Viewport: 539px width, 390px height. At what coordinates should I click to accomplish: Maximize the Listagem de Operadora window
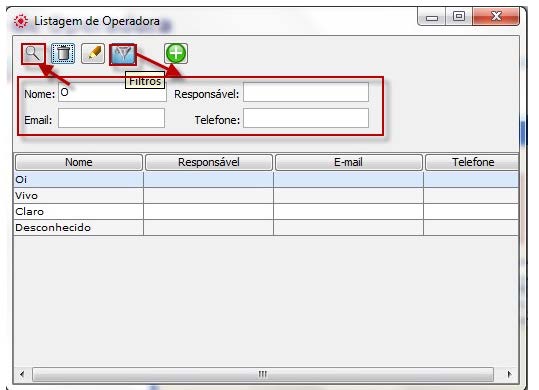click(459, 16)
